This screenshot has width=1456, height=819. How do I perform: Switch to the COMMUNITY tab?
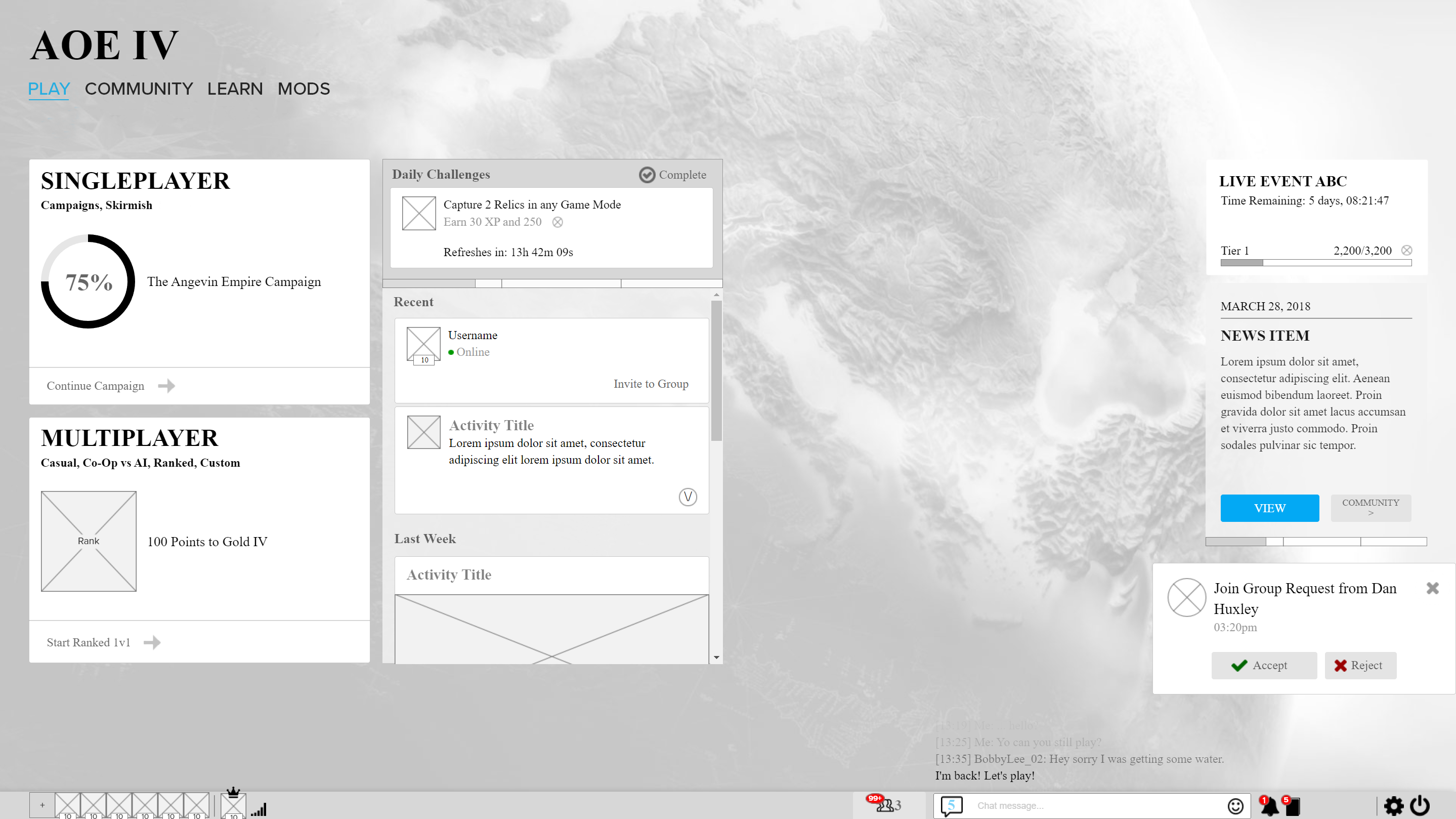pyautogui.click(x=139, y=89)
